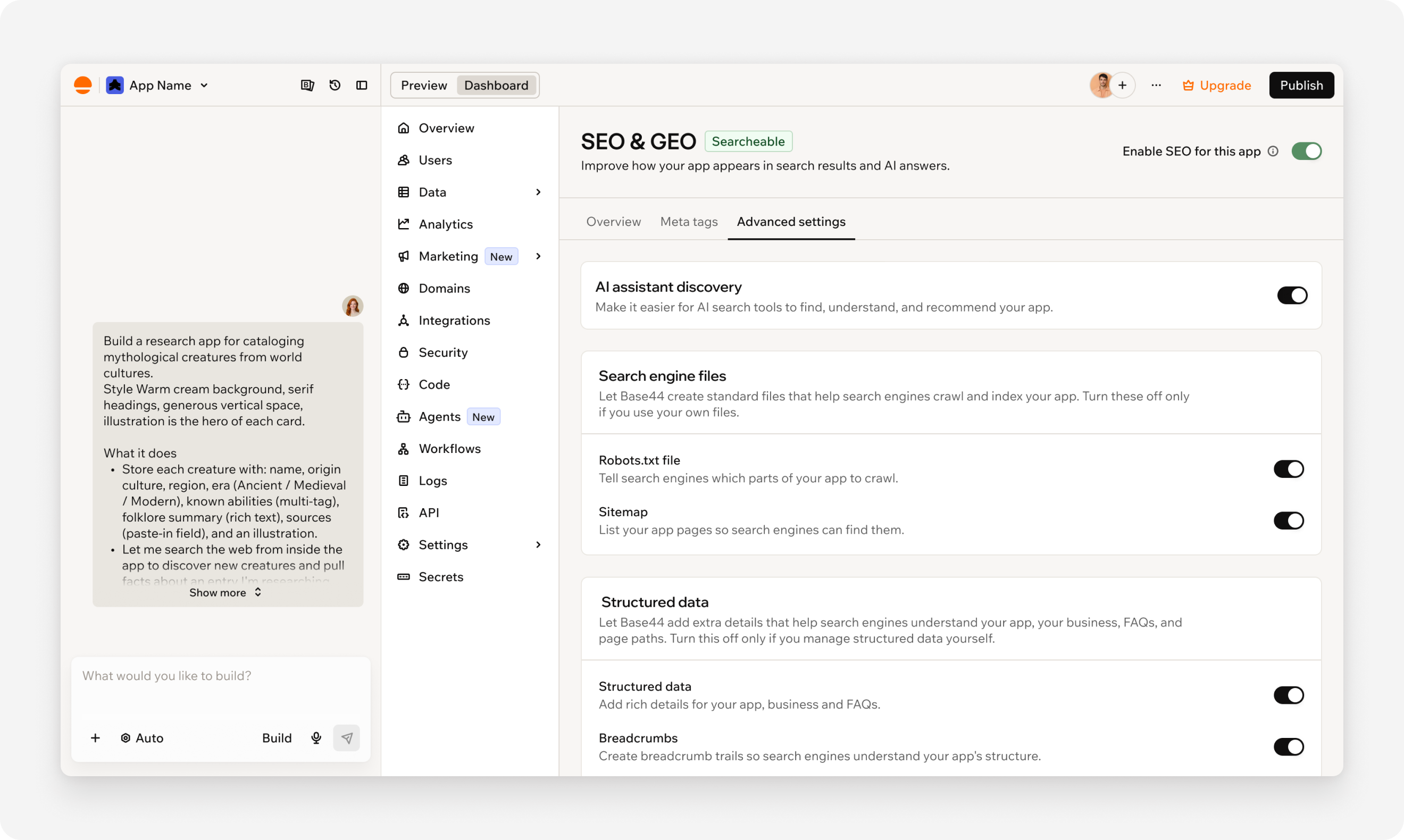
Task: Toggle AI assistant discovery switch
Action: [x=1292, y=296]
